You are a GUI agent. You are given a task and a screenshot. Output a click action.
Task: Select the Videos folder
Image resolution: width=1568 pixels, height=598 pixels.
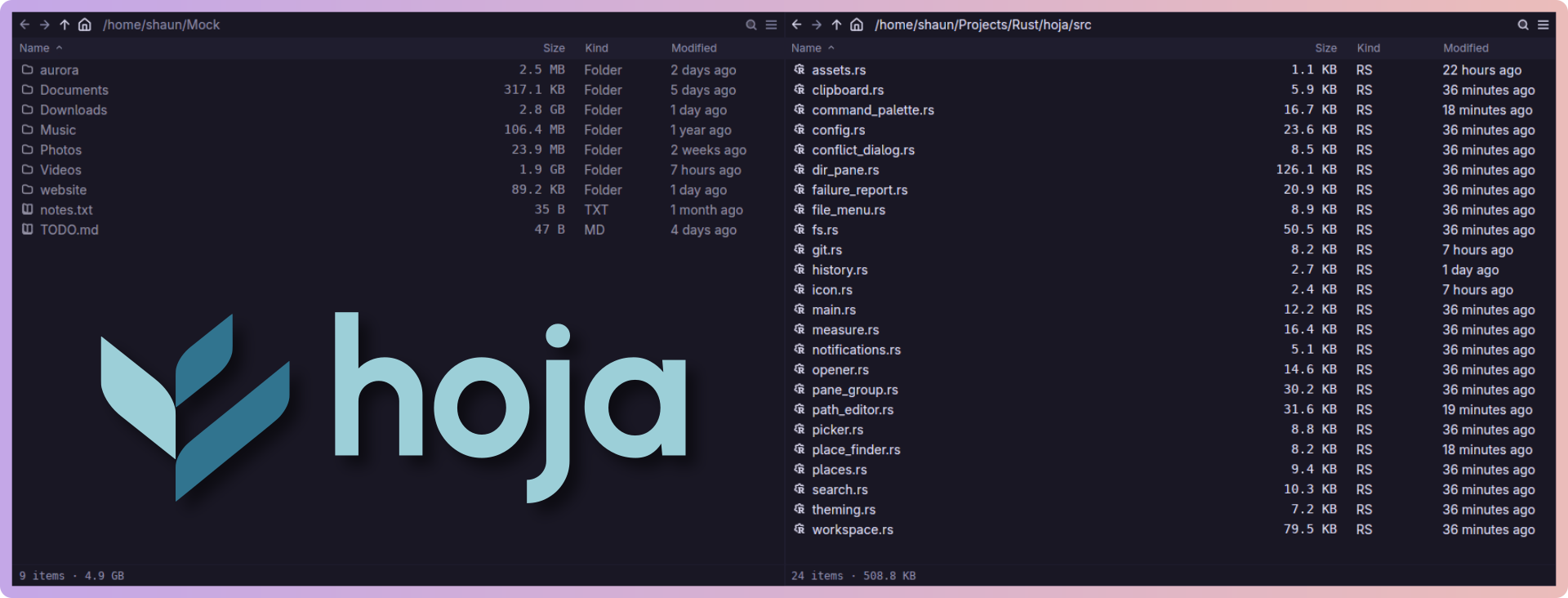pyautogui.click(x=398, y=170)
